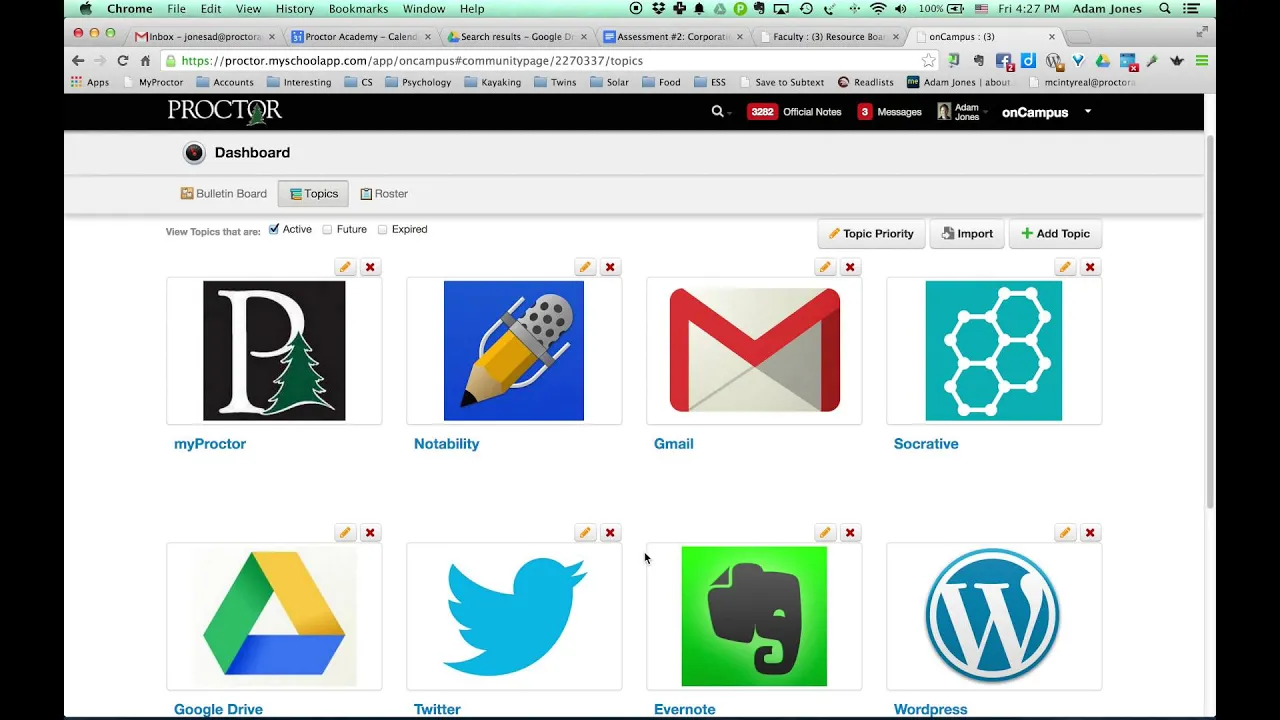Click the volume icon in menu bar
The width and height of the screenshot is (1280, 720).
(901, 9)
